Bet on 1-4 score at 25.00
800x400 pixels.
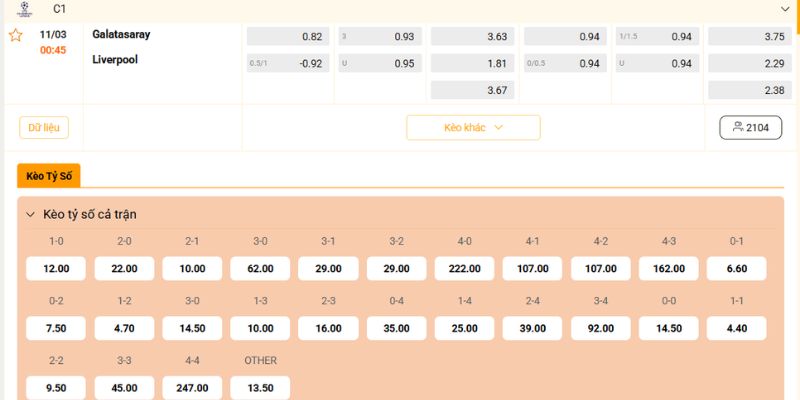[464, 328]
